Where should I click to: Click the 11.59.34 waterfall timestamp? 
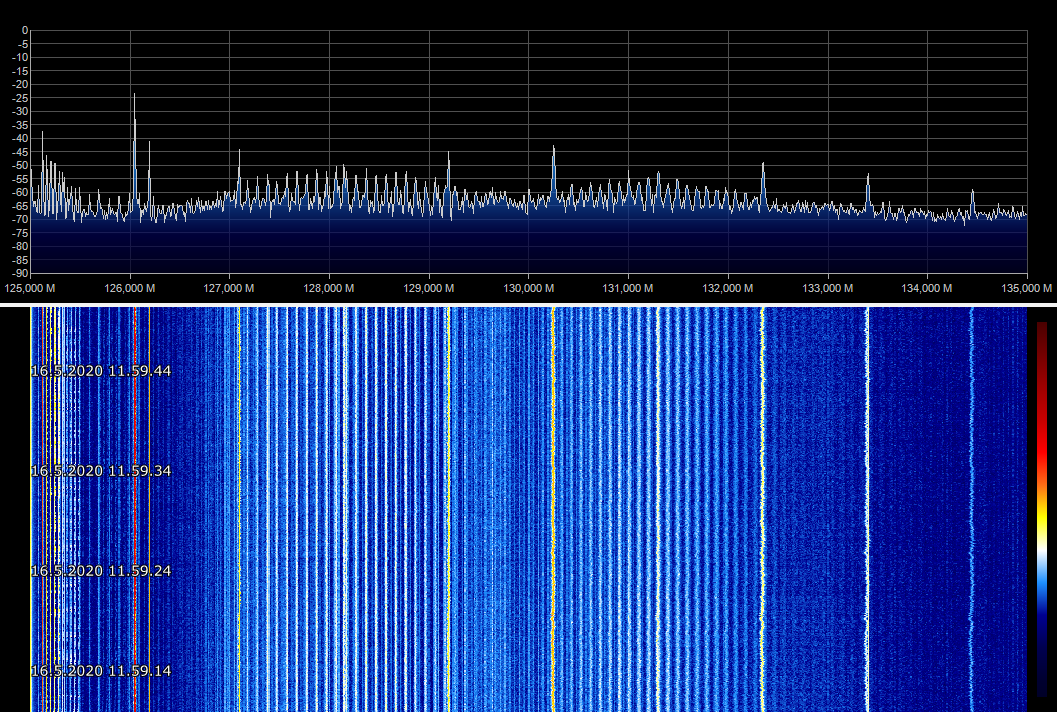101,471
